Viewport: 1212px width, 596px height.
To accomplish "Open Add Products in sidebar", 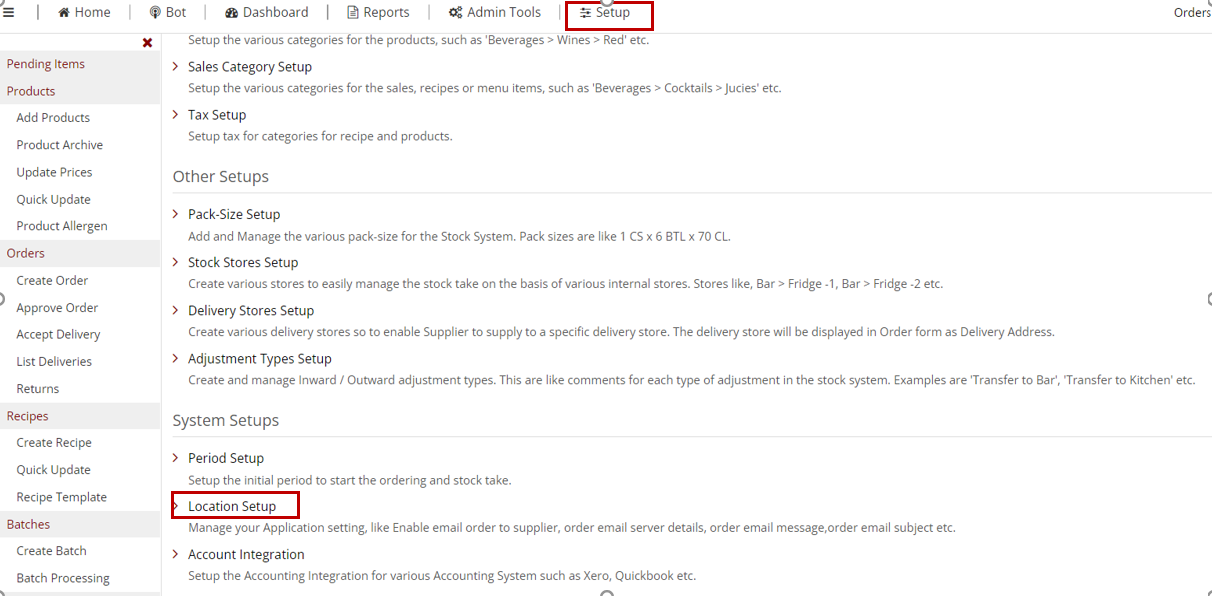I will (x=53, y=118).
